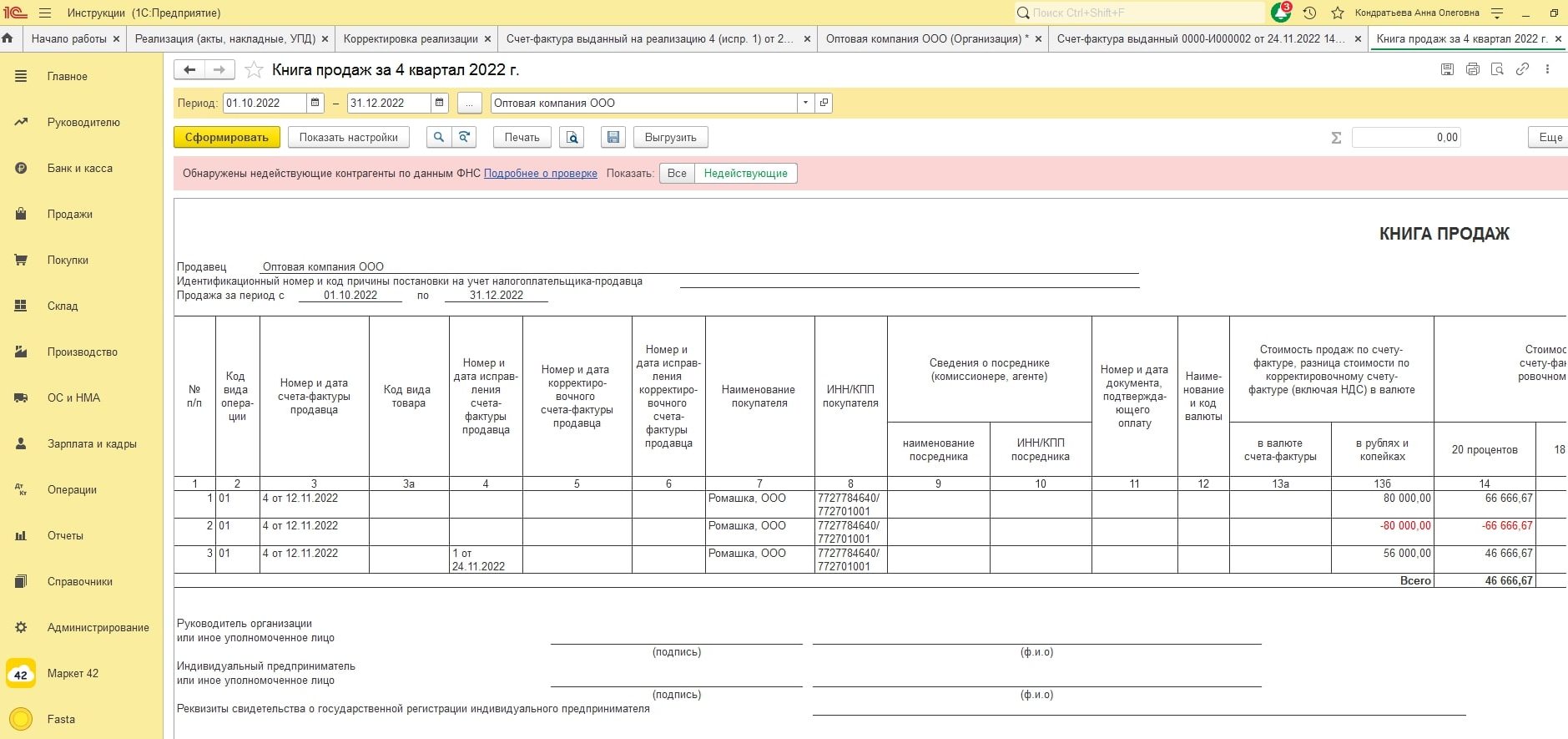Open the 1C main menu hamburger icon
The image size is (1568, 739).
[45, 13]
